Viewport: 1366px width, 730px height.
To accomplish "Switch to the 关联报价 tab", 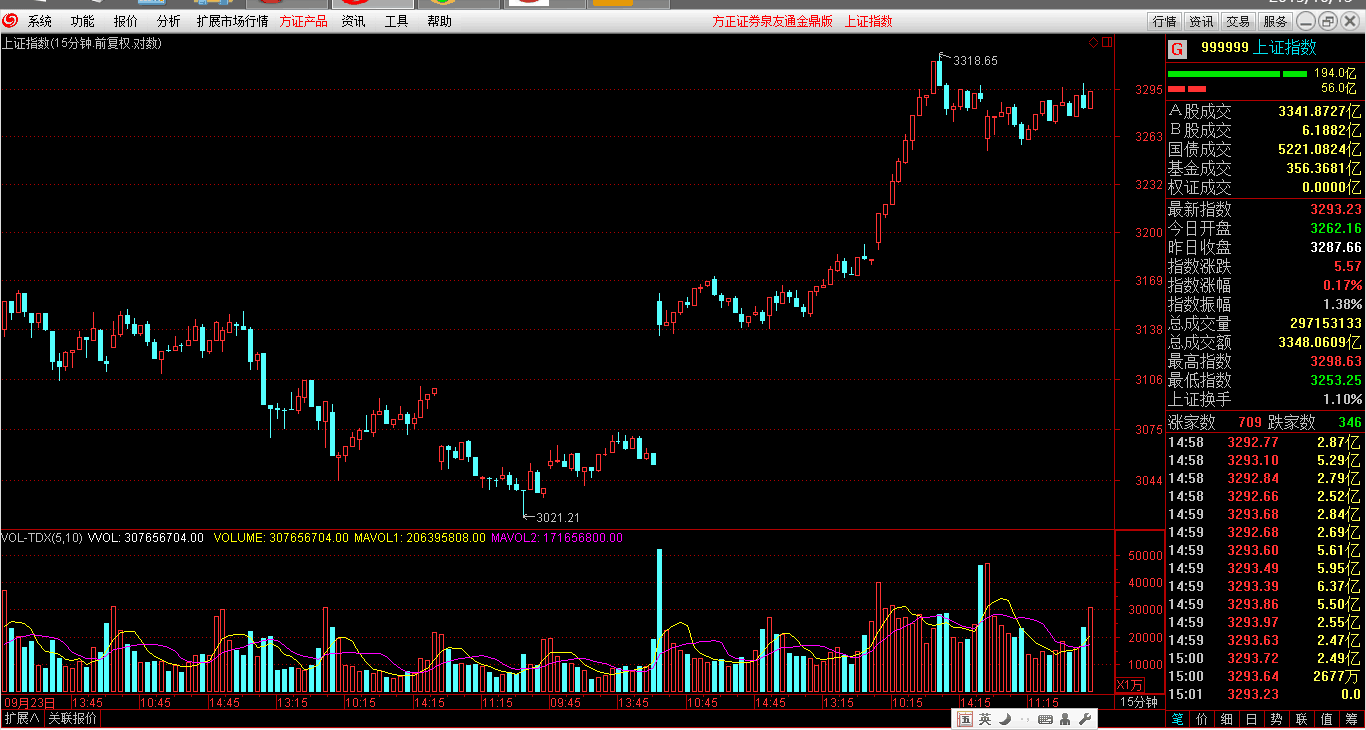I will coord(73,718).
